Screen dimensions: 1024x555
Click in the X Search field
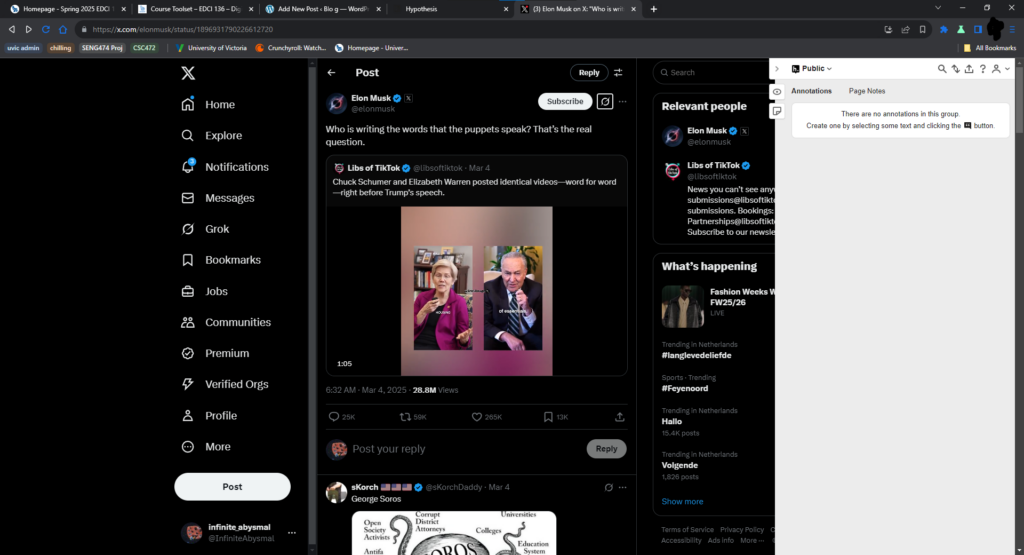pos(713,72)
